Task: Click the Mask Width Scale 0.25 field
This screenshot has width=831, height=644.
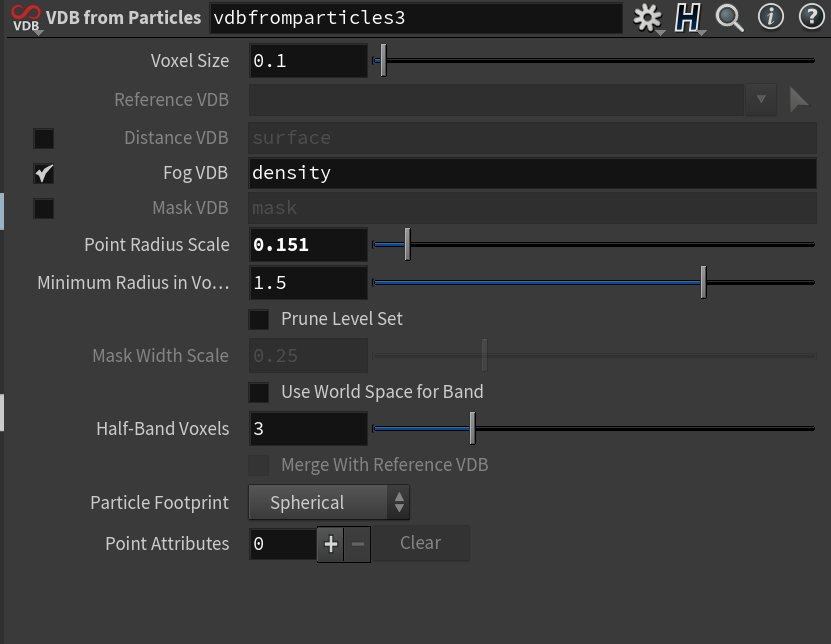Action: coord(308,356)
